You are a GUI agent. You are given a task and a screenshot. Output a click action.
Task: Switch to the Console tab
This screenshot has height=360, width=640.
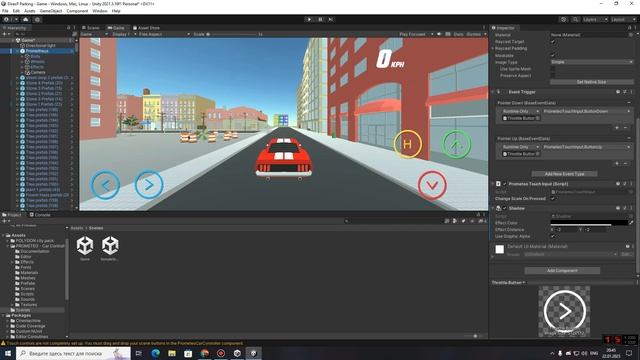[40, 215]
